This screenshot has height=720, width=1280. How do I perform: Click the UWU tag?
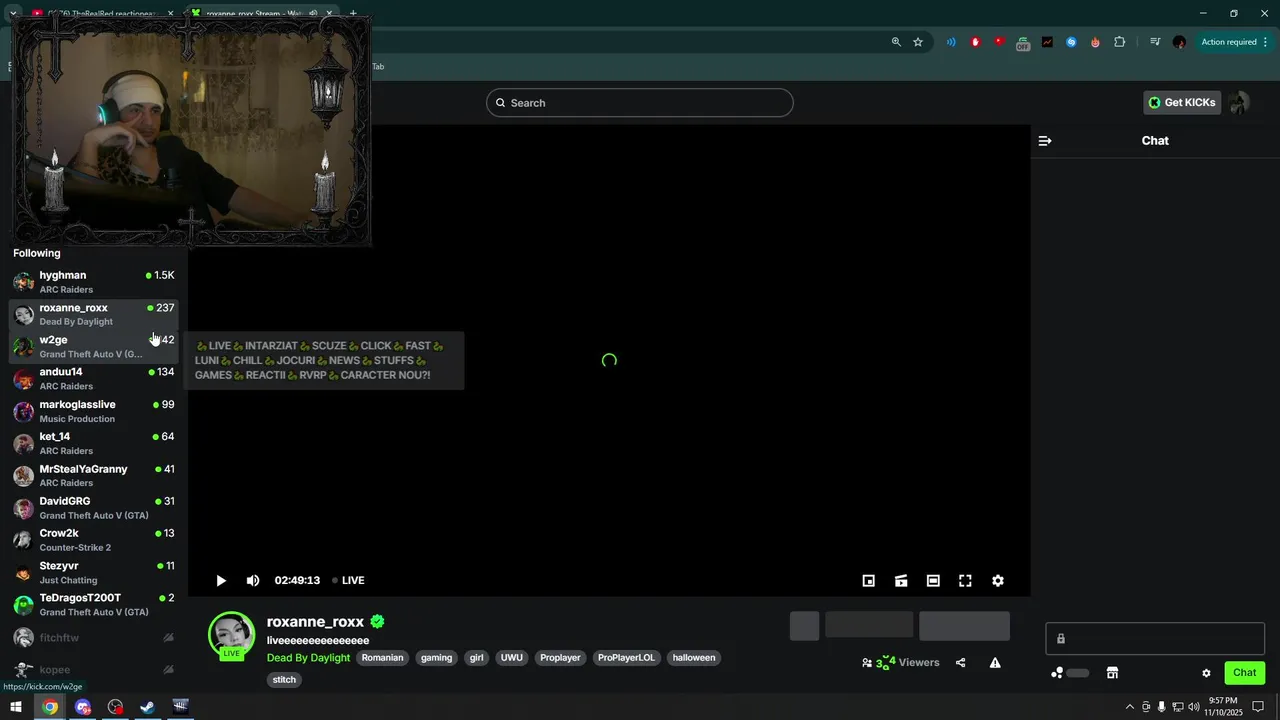coord(511,658)
